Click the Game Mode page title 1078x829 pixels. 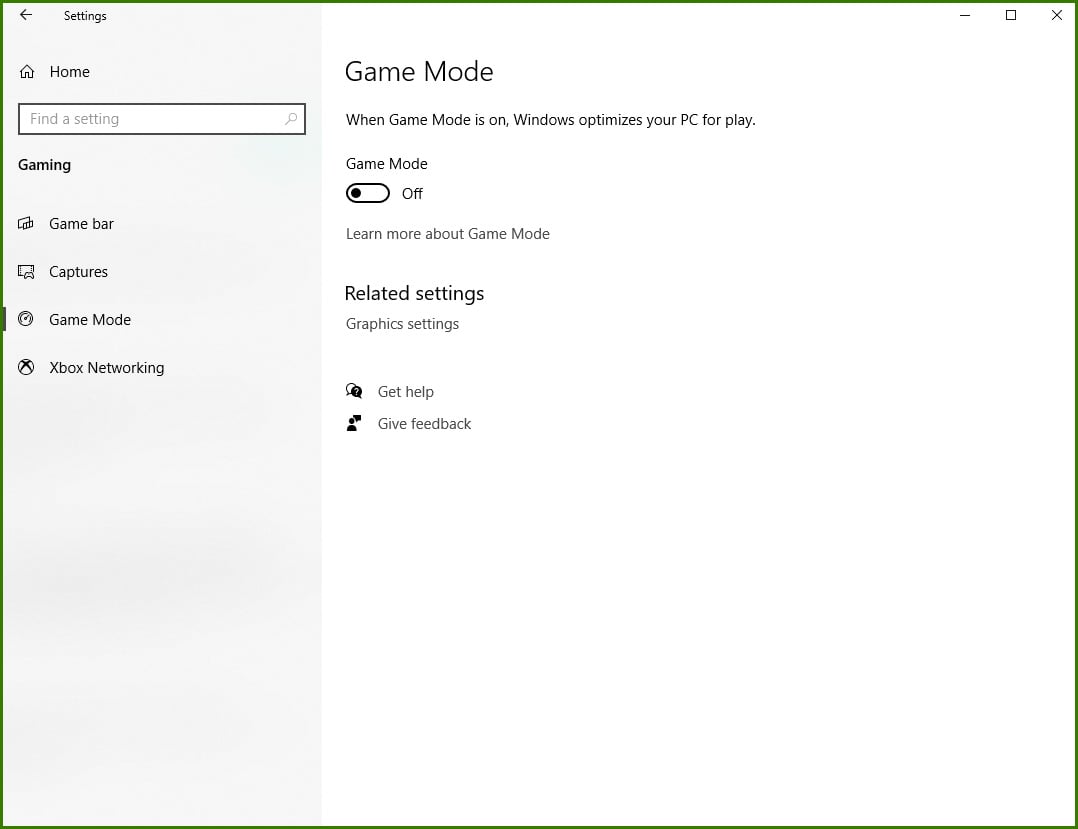pyautogui.click(x=419, y=71)
